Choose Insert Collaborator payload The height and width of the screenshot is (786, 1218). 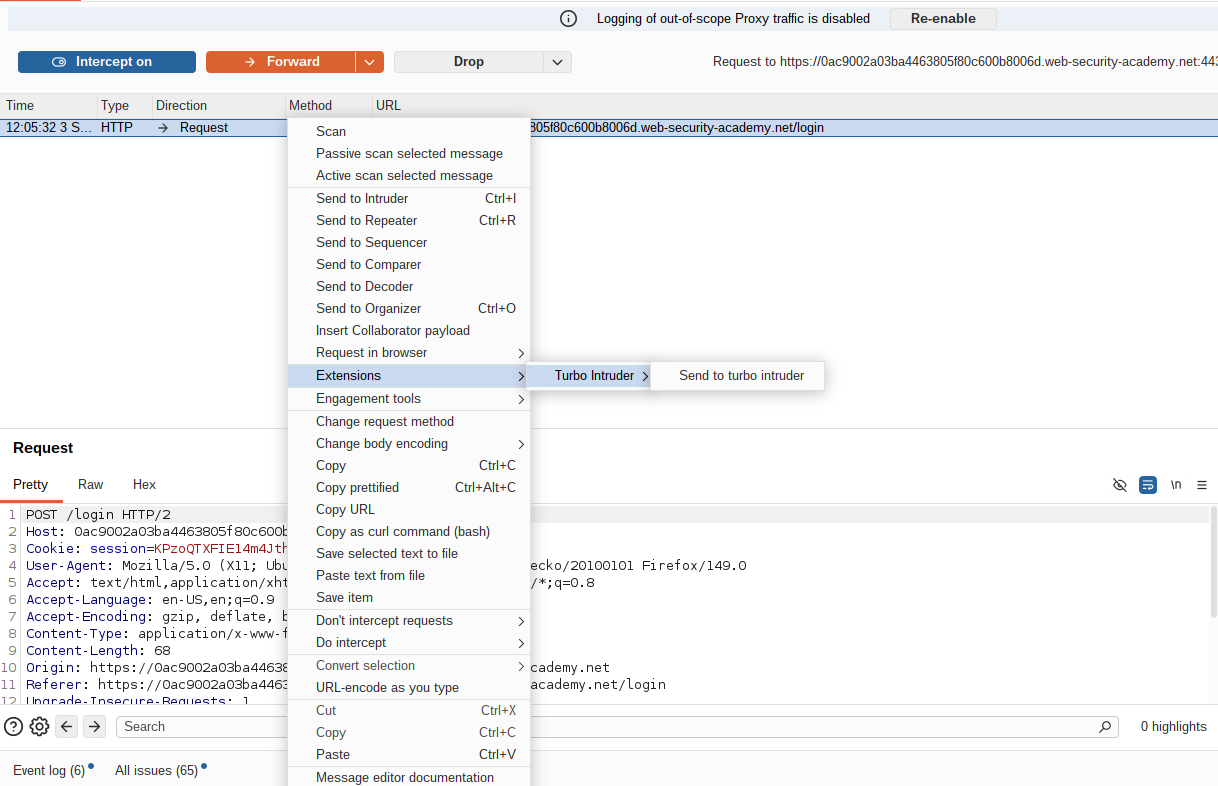tap(409, 330)
